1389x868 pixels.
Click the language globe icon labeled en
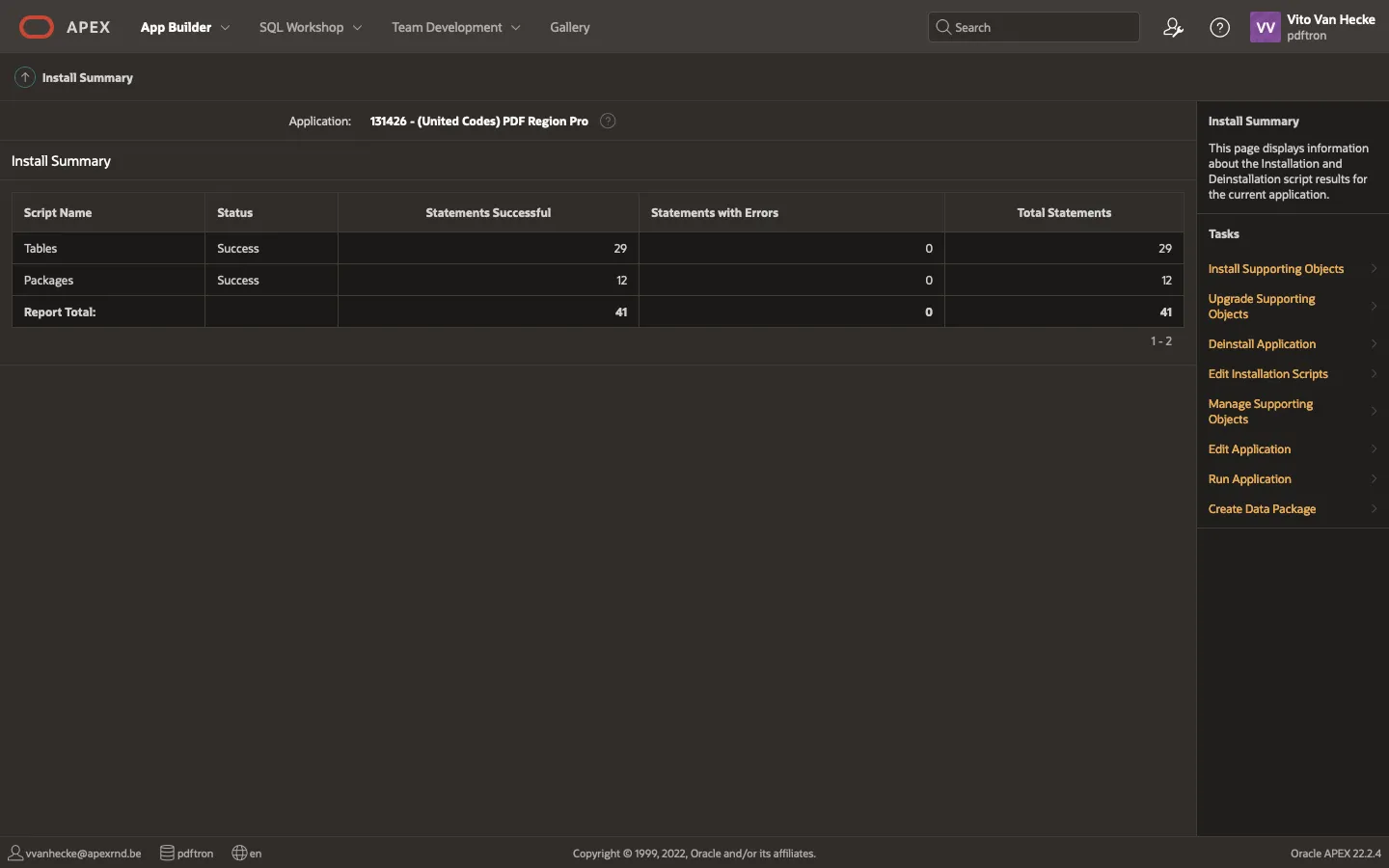click(240, 853)
